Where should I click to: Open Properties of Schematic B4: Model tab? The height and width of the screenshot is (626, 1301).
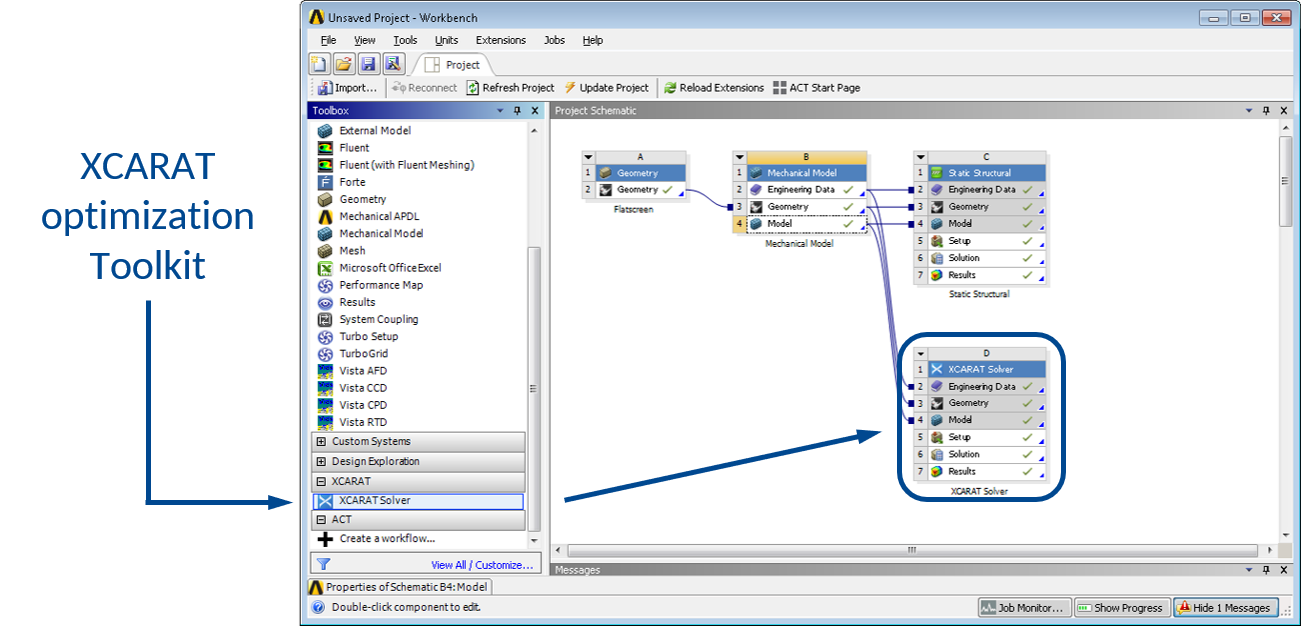(399, 587)
